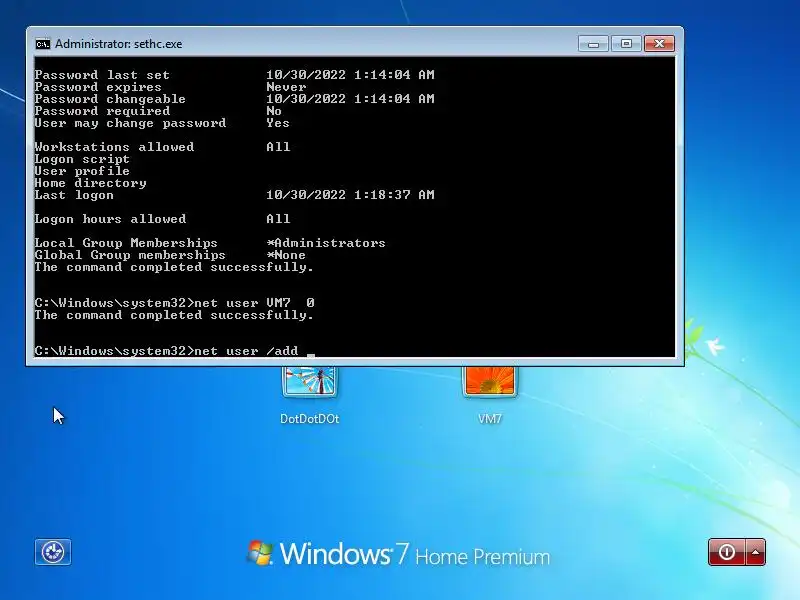Click the DotDotDOt user name label

coord(310,419)
